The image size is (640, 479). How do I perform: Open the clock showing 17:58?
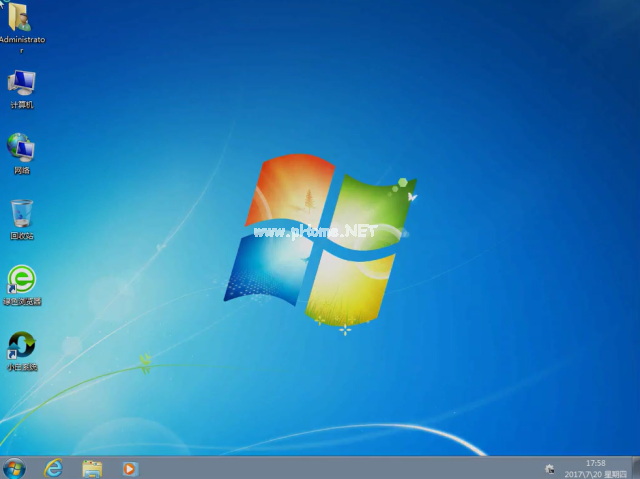596,463
